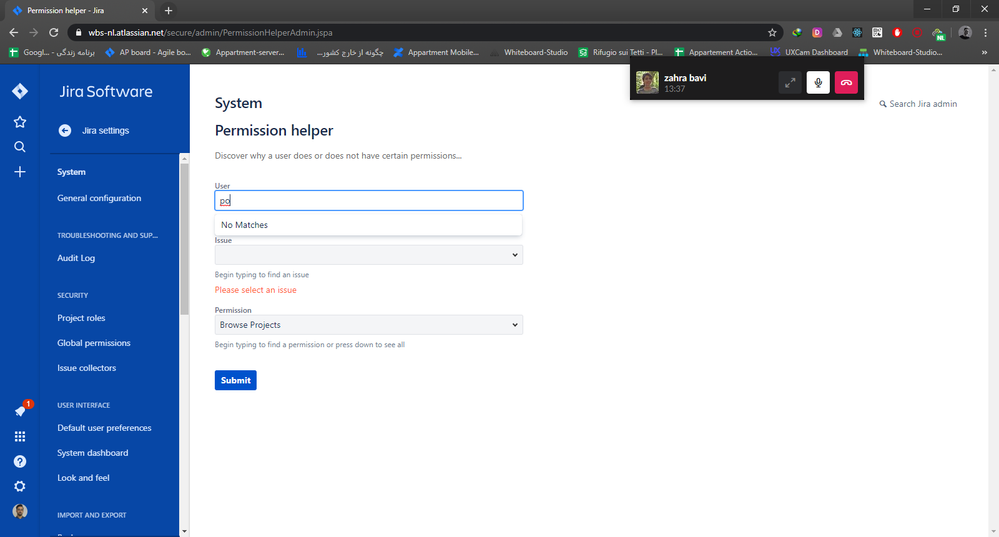Open Appartment-server bookmark
The width and height of the screenshot is (999, 537).
tap(243, 52)
